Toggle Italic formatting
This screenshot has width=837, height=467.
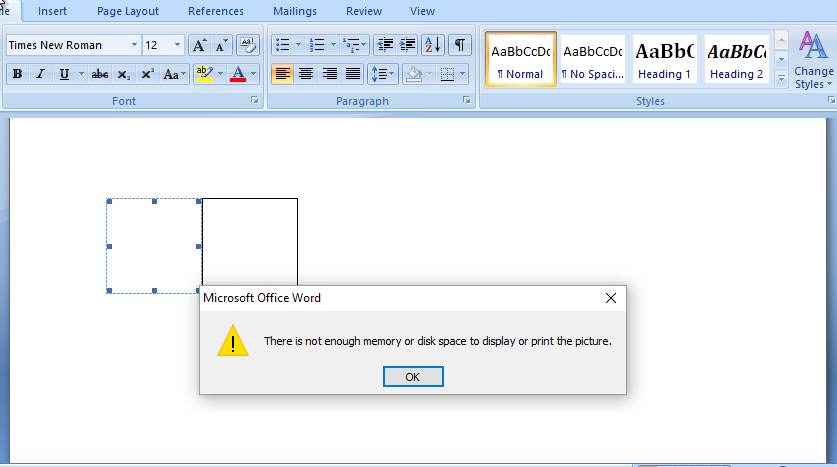[x=41, y=74]
